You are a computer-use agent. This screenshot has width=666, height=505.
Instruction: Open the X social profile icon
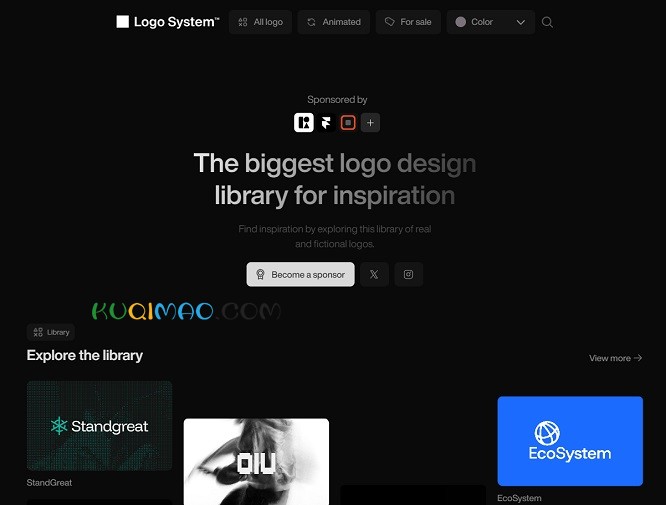click(374, 274)
